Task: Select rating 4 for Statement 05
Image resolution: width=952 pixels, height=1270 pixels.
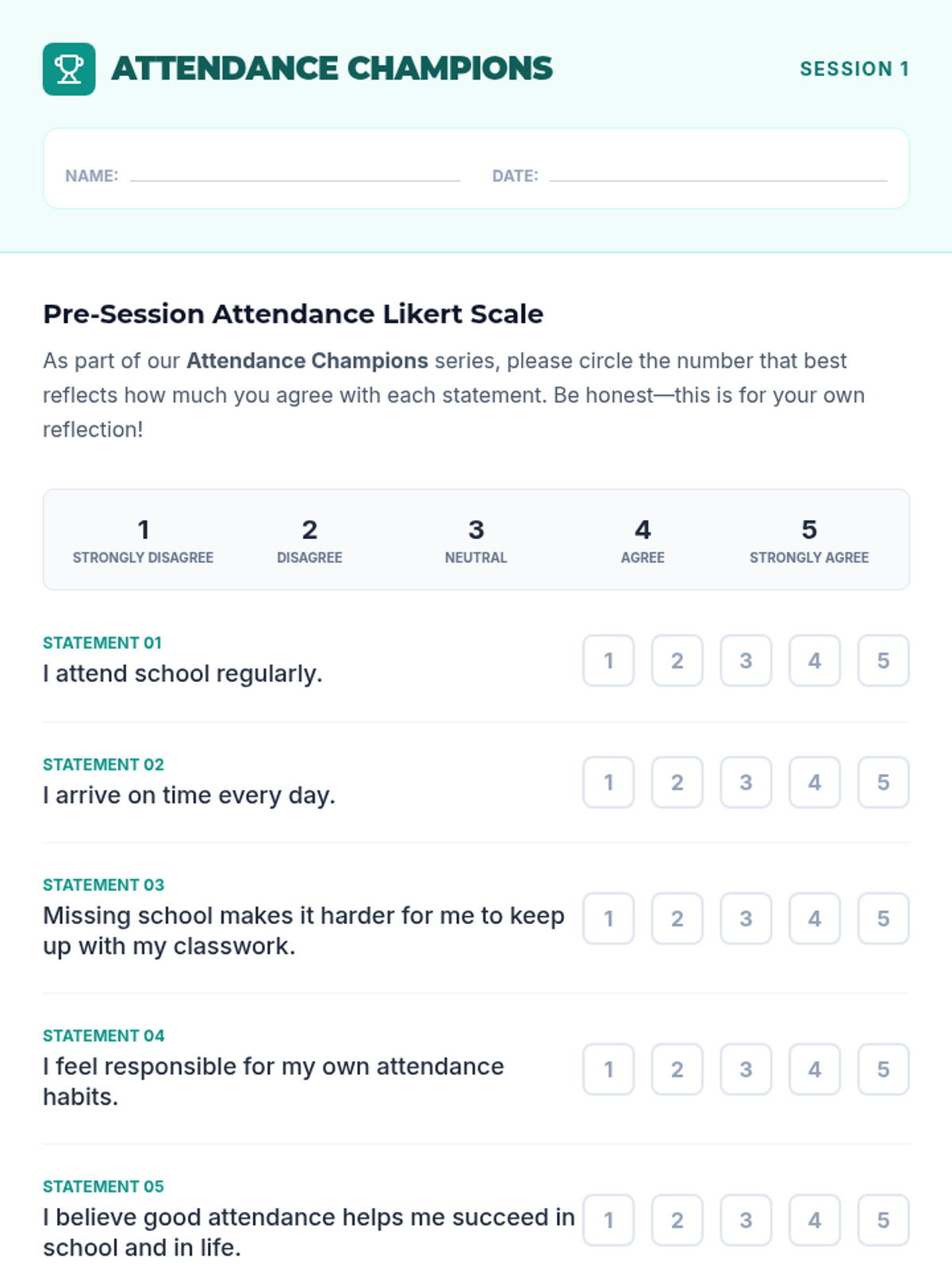Action: click(814, 1220)
